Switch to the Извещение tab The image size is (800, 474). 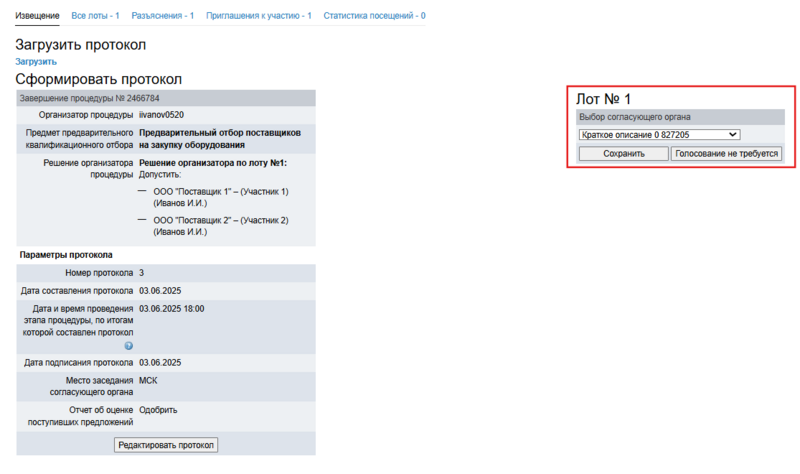38,16
